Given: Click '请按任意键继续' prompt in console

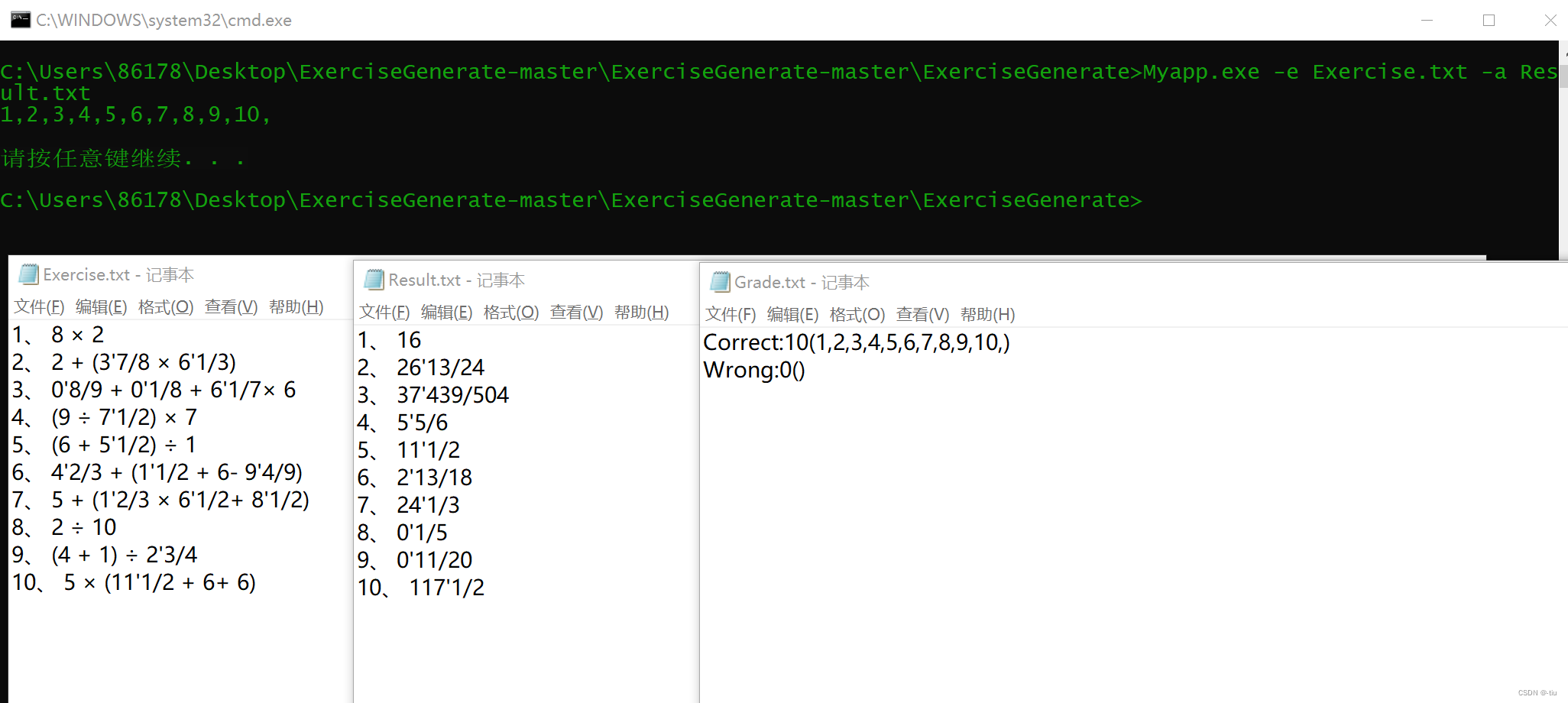Looking at the screenshot, I should tap(122, 158).
